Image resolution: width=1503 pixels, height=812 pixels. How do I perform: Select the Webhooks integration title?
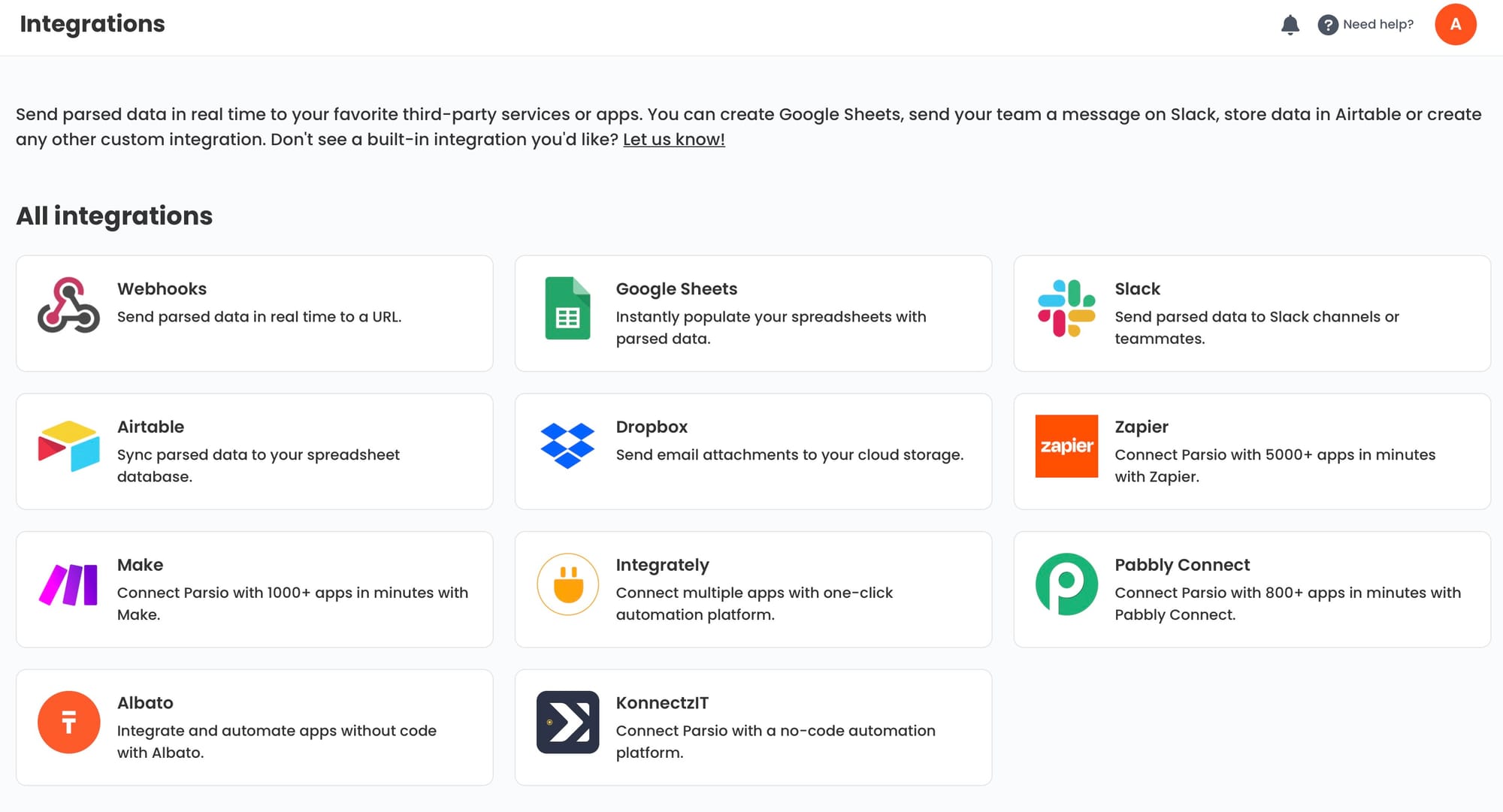pyautogui.click(x=162, y=289)
